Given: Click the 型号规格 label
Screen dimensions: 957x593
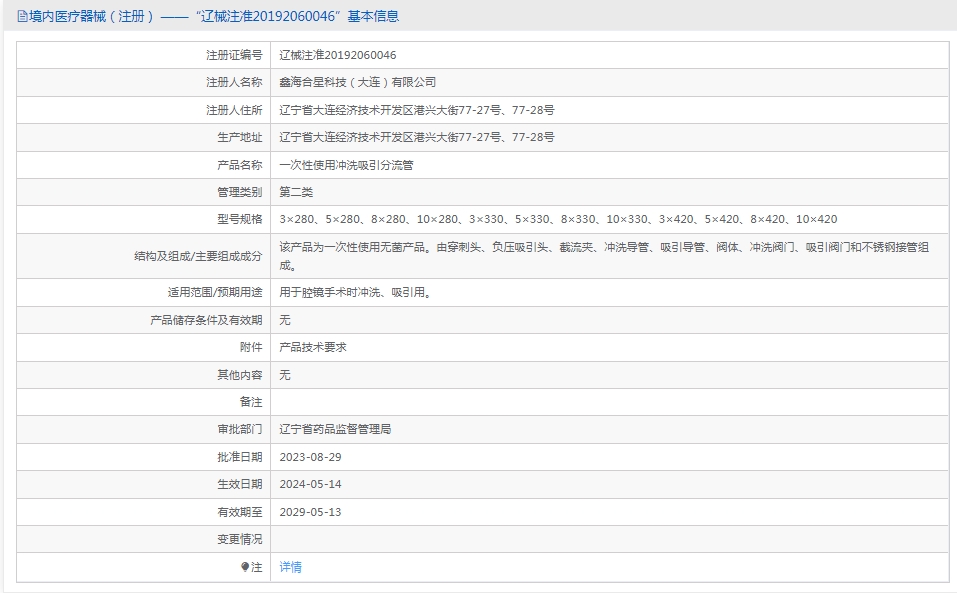Looking at the screenshot, I should point(240,219).
